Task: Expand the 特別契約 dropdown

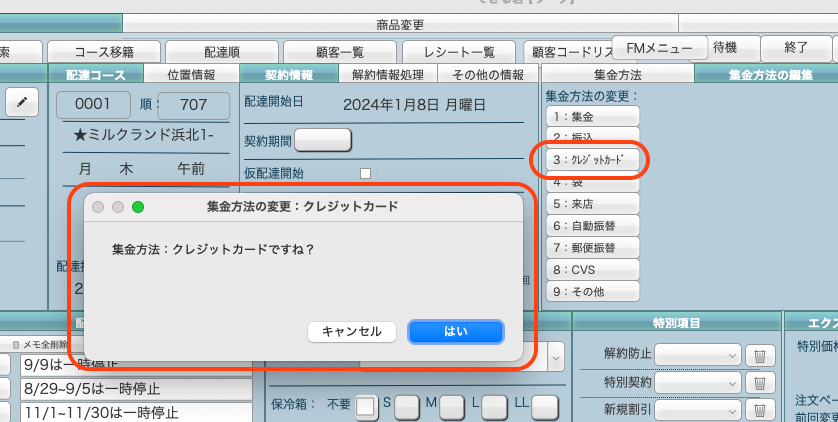Action: (x=698, y=382)
